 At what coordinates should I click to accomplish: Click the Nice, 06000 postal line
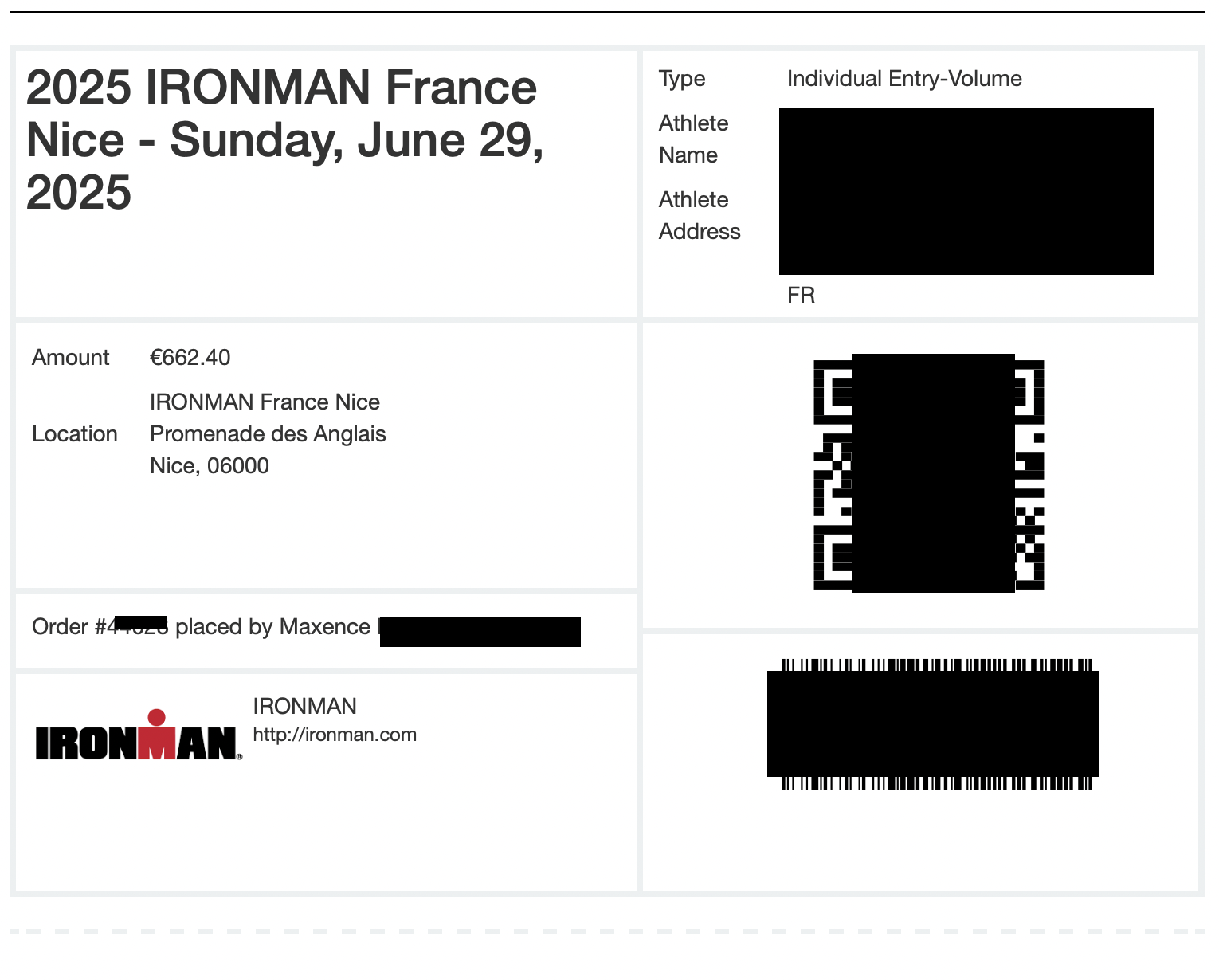(x=210, y=465)
